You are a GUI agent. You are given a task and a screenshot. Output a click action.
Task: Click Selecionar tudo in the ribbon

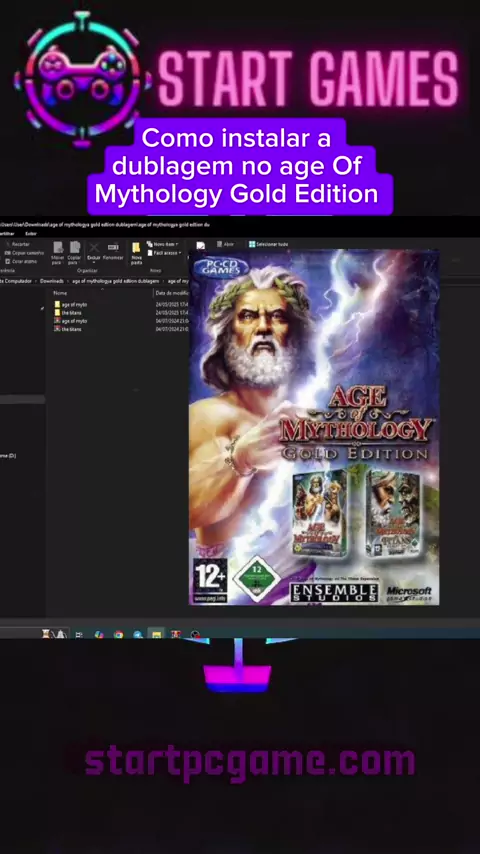[x=269, y=244]
